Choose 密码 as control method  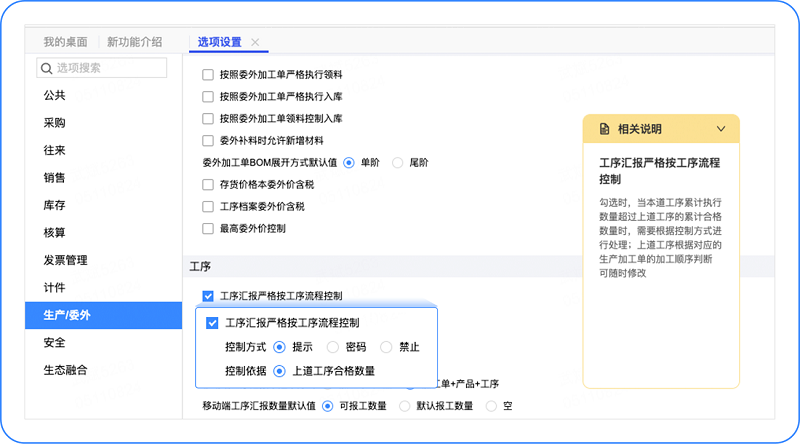coord(333,348)
